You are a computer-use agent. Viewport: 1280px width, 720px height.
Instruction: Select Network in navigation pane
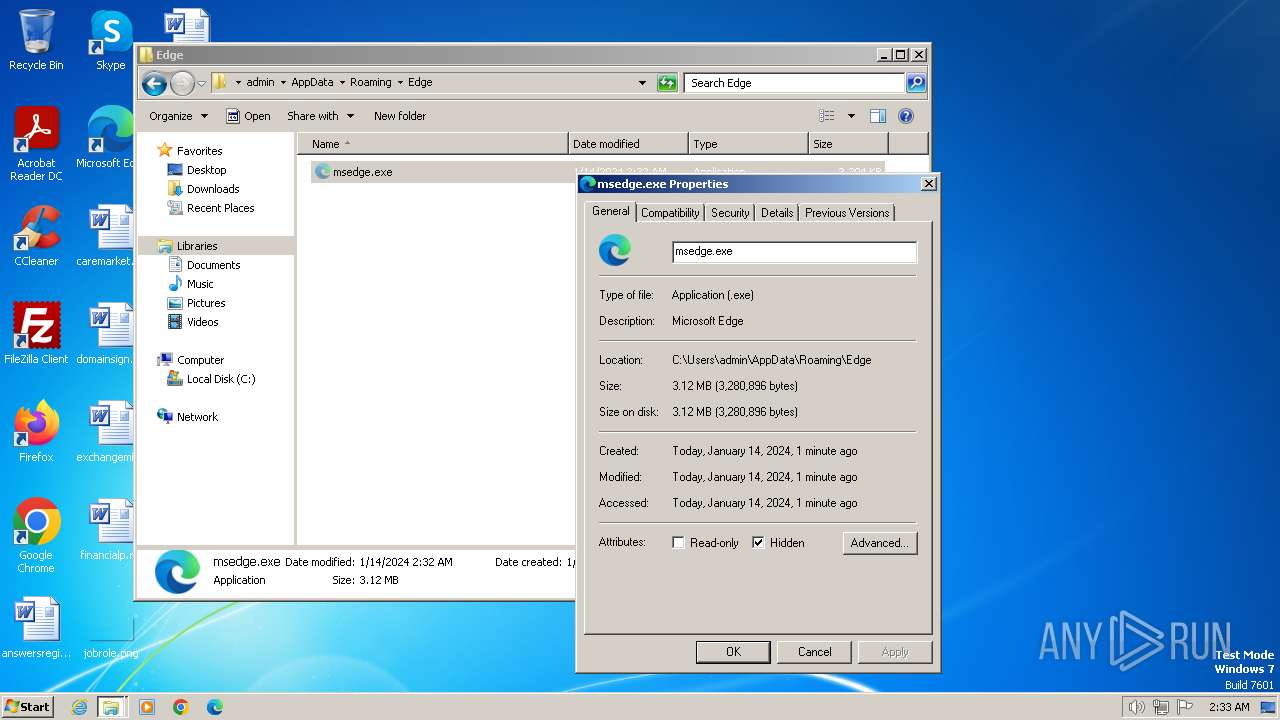(187, 417)
